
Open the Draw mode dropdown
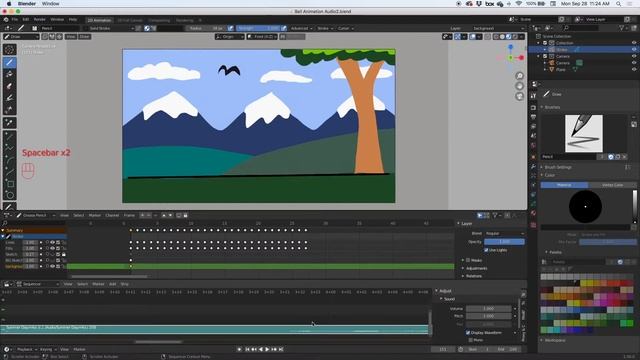[21, 37]
